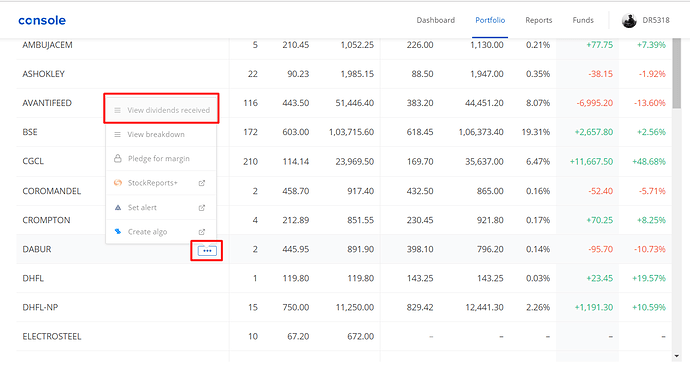Switch to the Dashboard tab
This screenshot has height=367, width=690.
coord(436,20)
